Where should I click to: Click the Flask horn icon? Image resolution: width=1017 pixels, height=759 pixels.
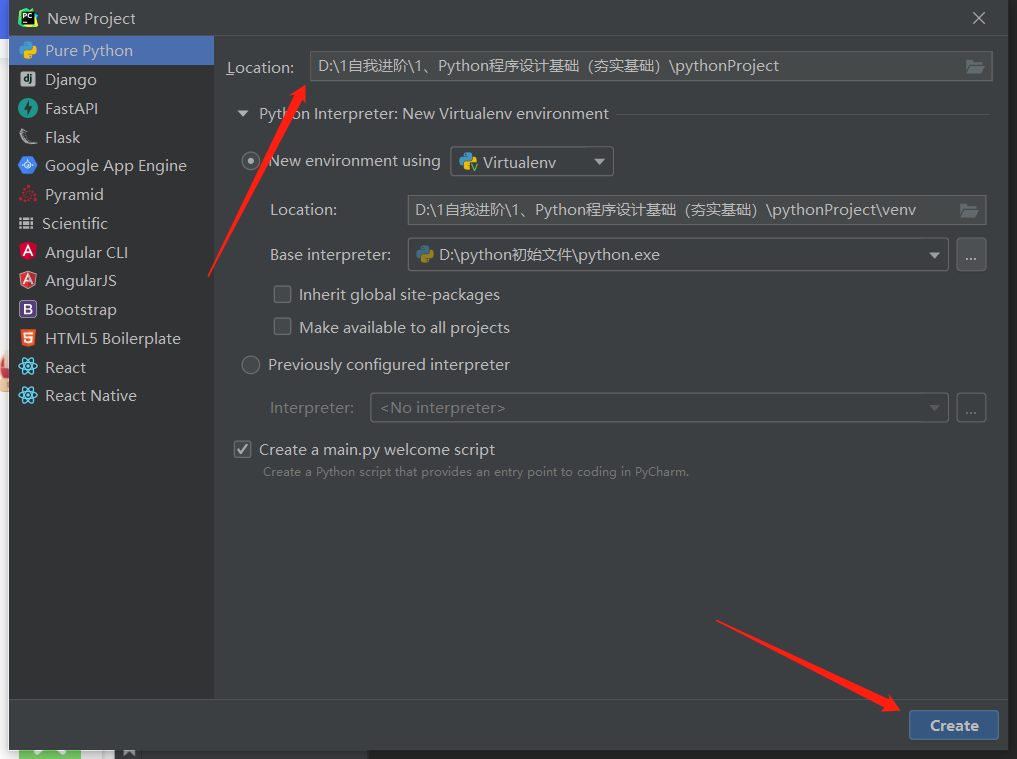pos(28,136)
